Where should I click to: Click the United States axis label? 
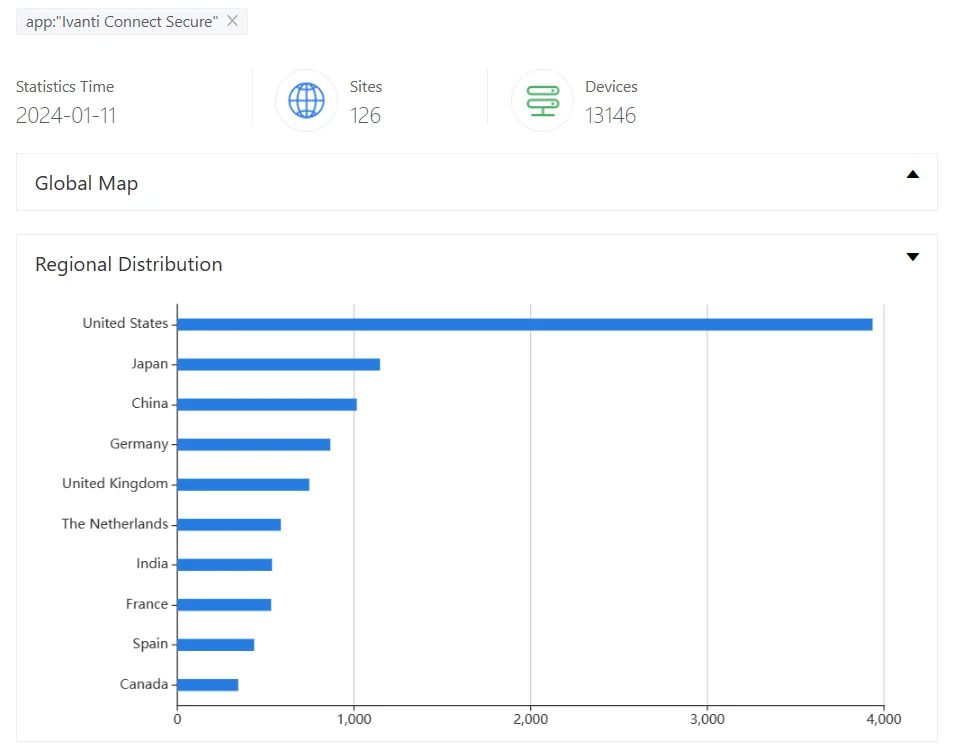coord(125,323)
